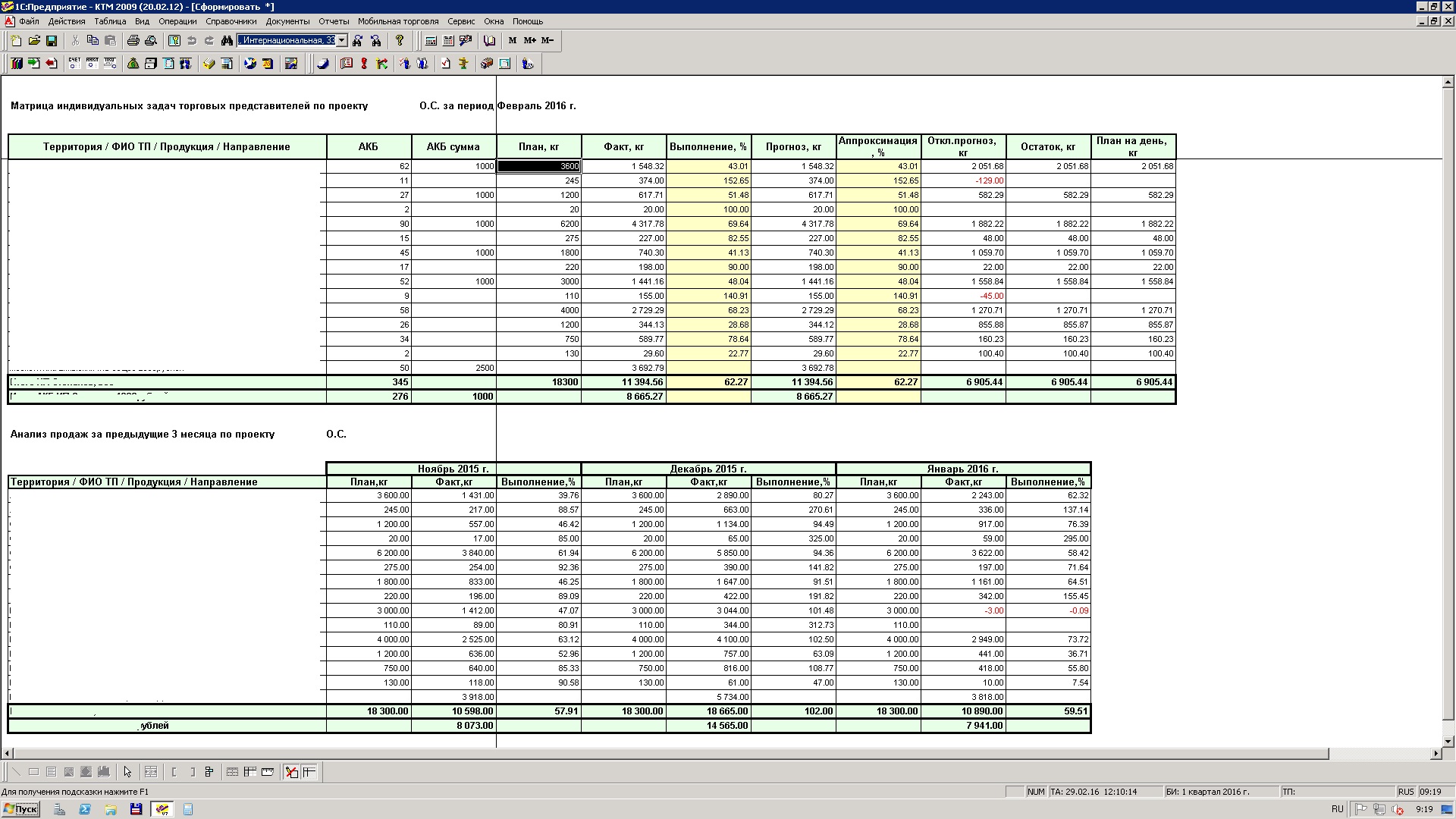Click the eraser icon in second toolbar
1456x819 pixels.
coord(323,64)
